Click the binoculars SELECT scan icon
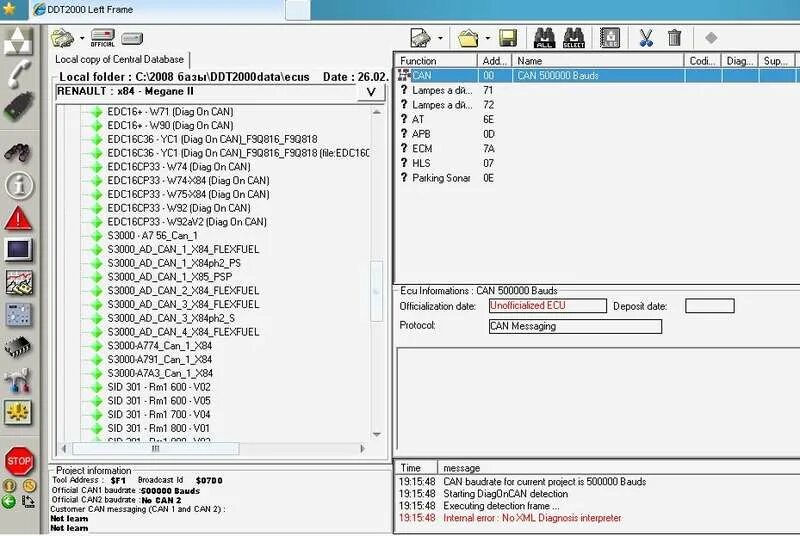 click(574, 38)
